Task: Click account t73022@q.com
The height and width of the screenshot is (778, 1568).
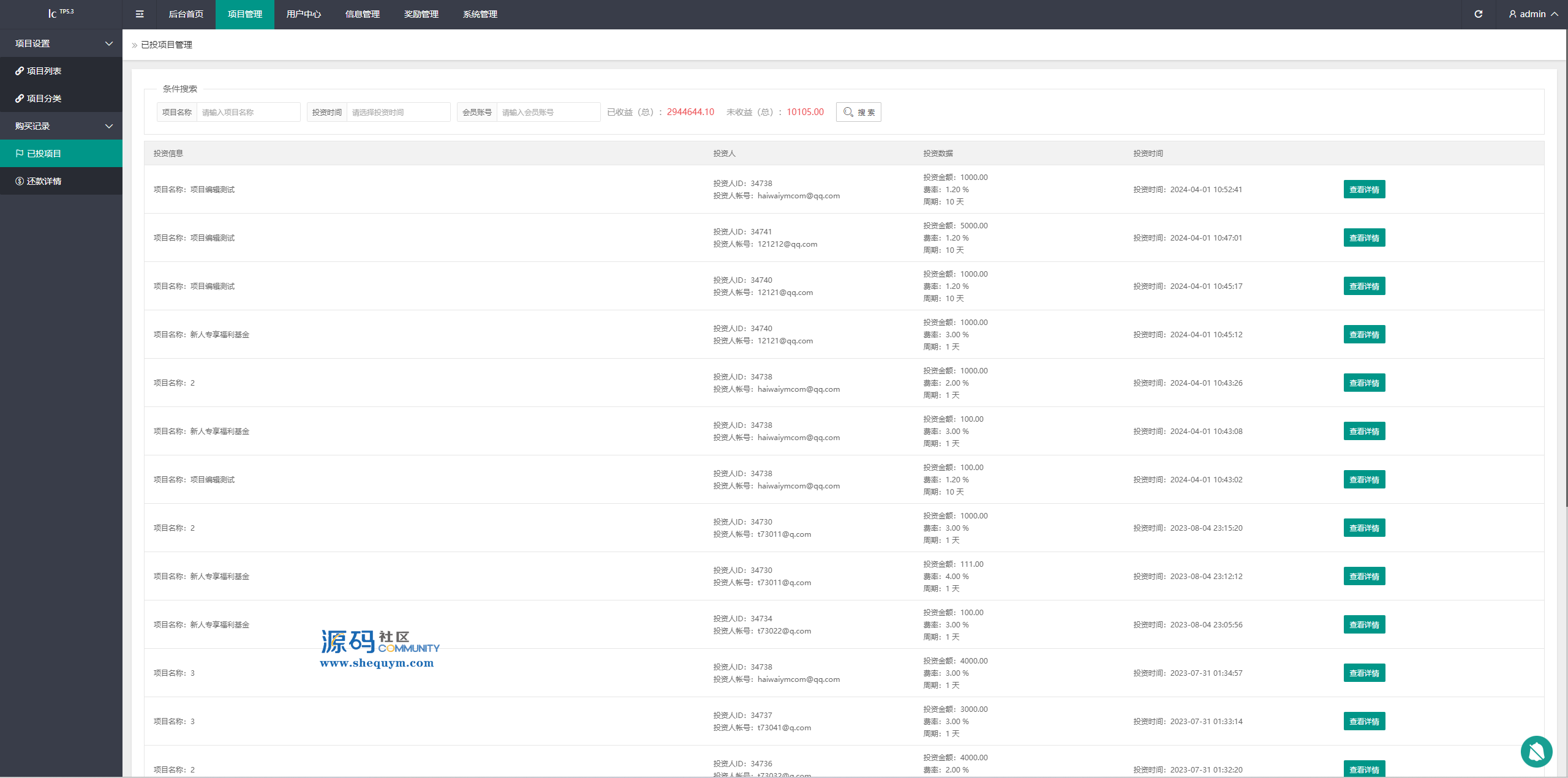Action: click(x=784, y=631)
